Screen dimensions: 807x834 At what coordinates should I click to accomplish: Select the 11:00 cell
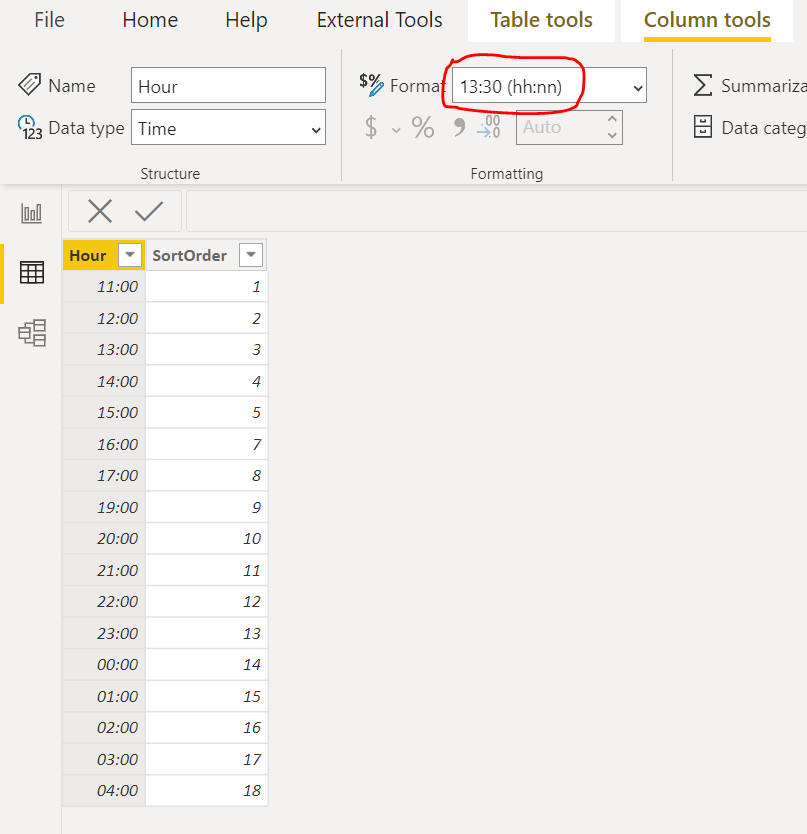(104, 287)
